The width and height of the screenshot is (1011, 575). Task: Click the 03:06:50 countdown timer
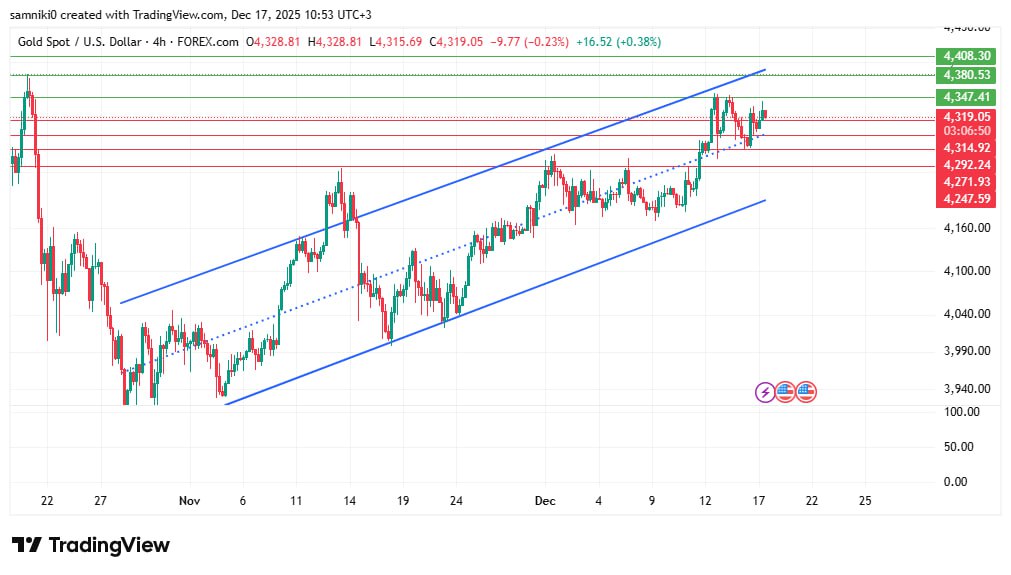966,131
